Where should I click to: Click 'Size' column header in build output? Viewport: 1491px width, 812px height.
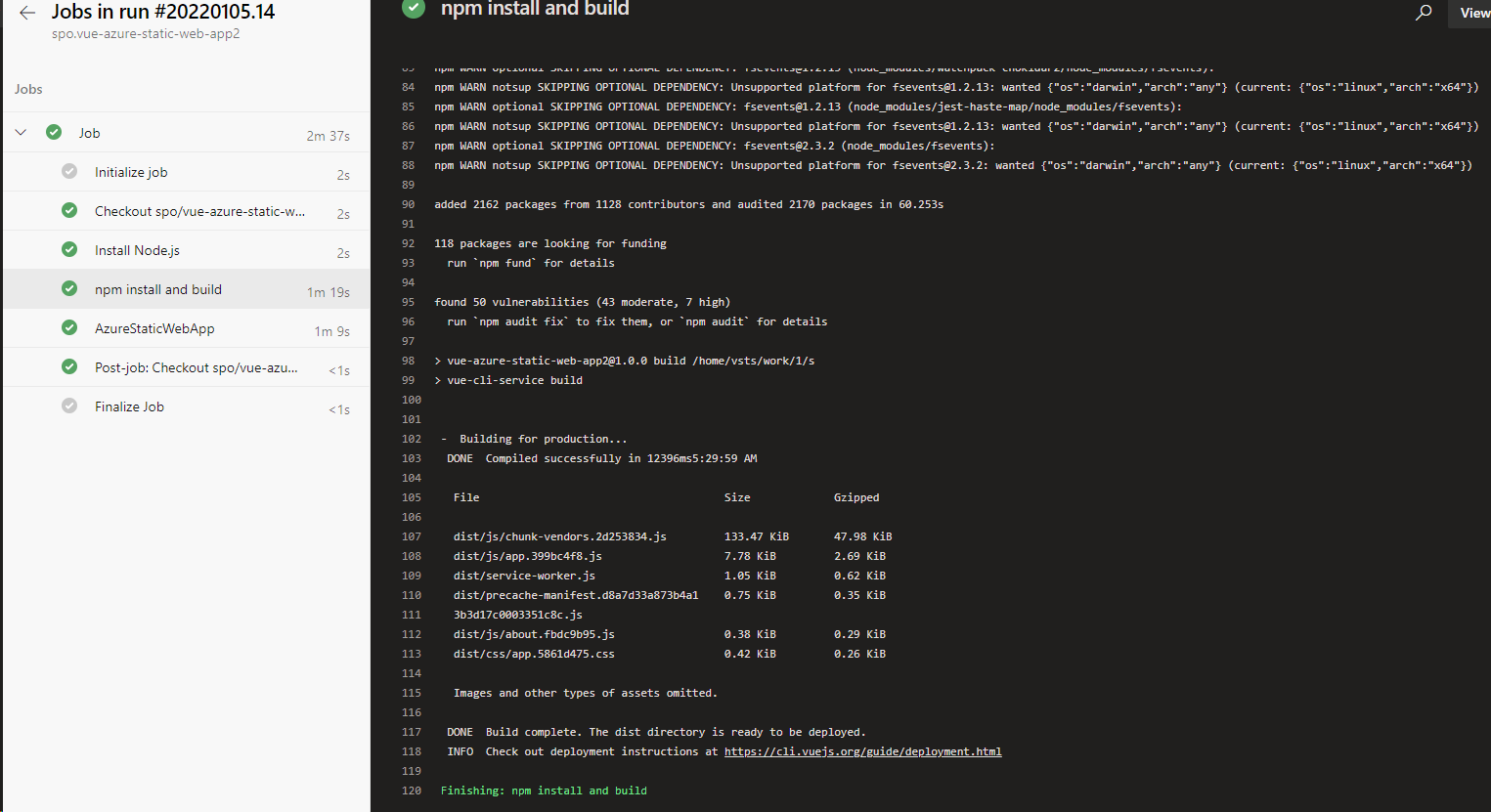click(737, 497)
